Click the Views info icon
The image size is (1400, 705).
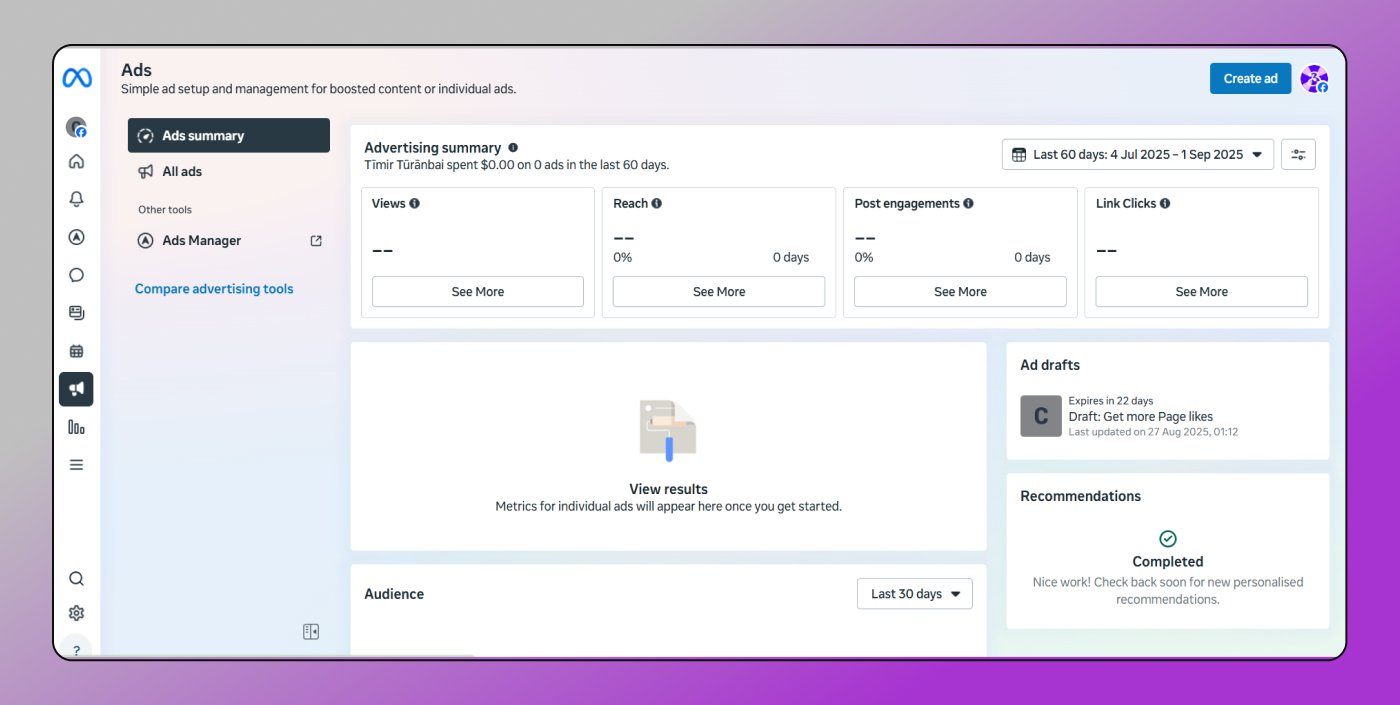[x=415, y=203]
